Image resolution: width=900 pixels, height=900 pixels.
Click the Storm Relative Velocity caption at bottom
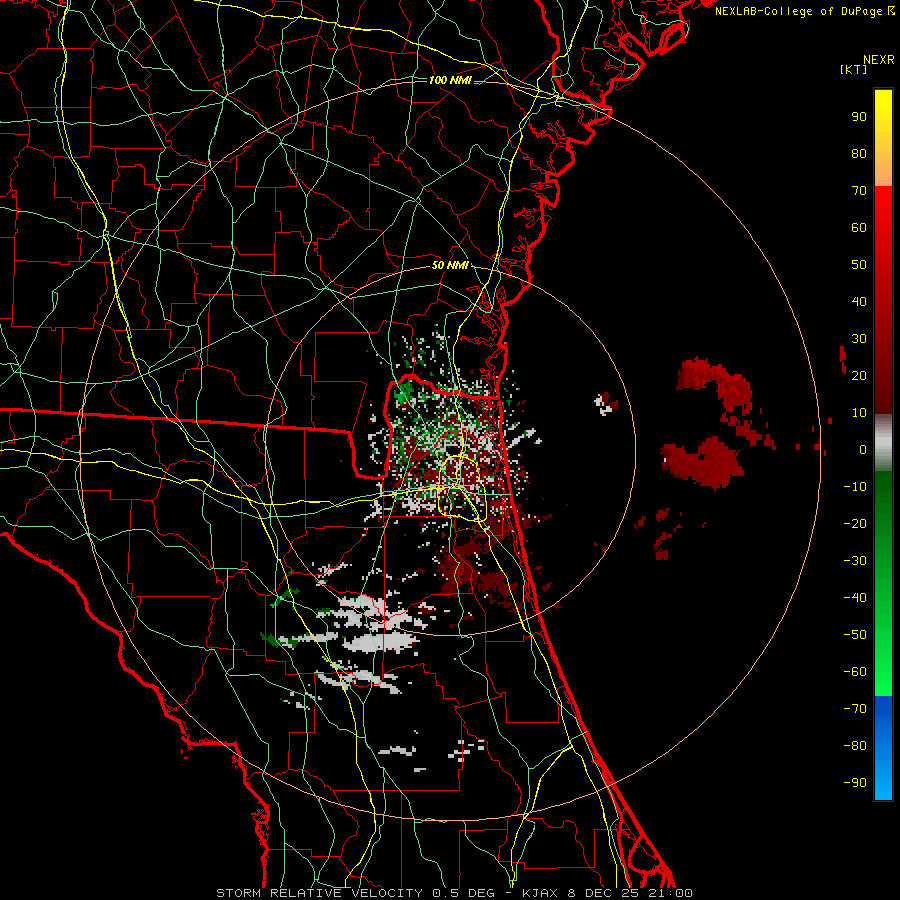pos(454,893)
